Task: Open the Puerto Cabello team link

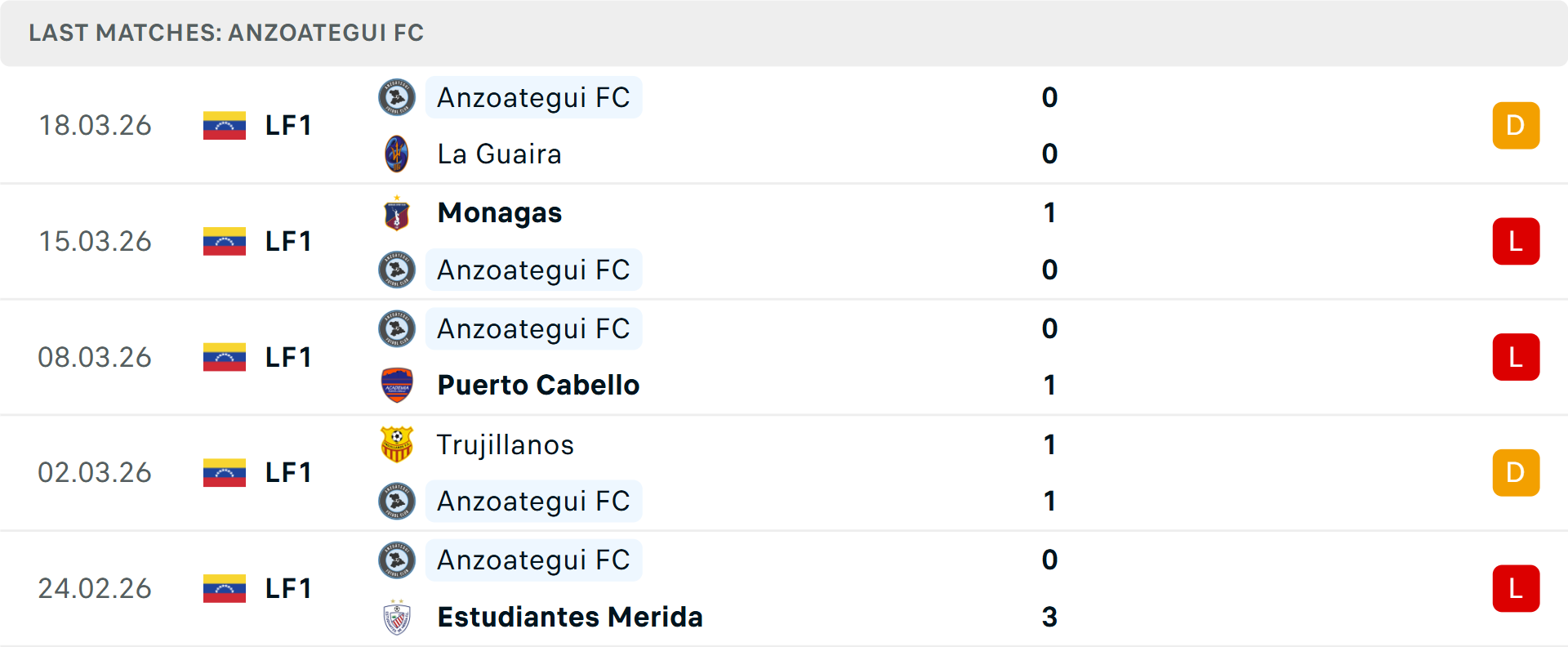Action: [x=538, y=385]
